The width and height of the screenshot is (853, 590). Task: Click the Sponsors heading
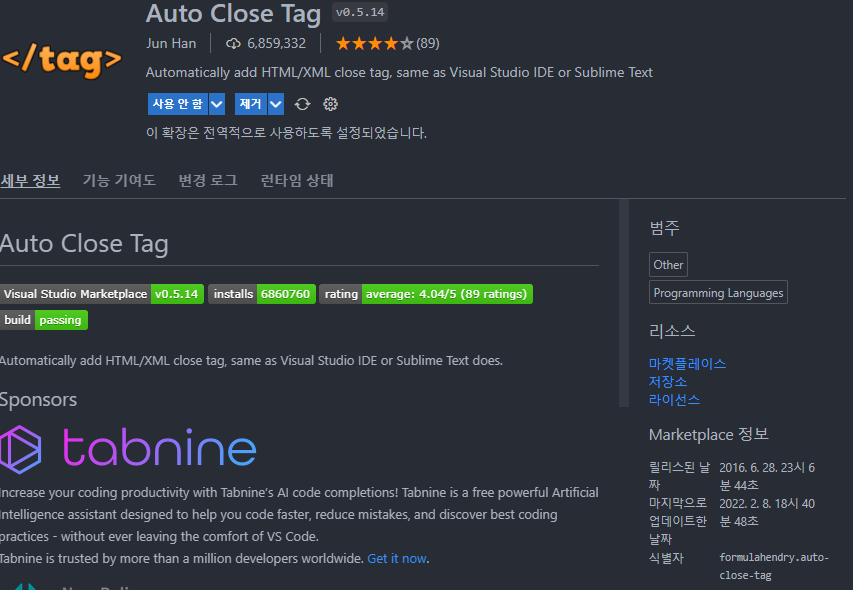[39, 400]
